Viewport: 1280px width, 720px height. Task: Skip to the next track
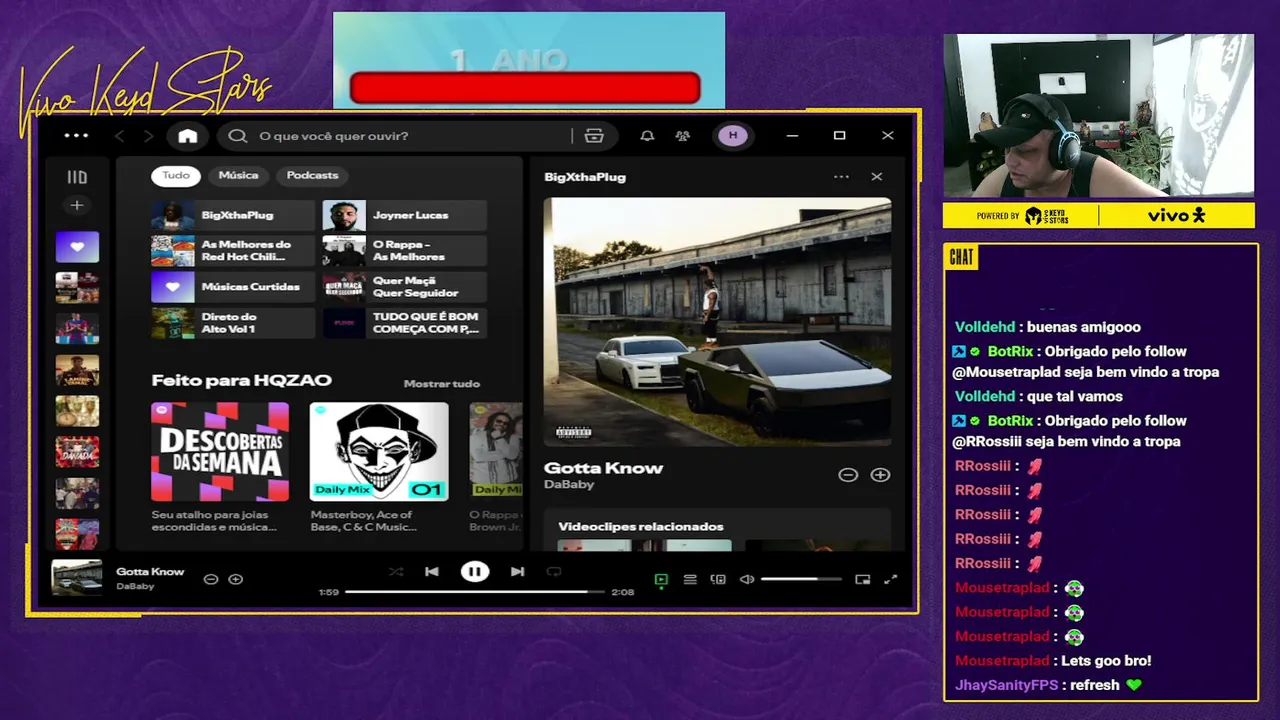(x=517, y=572)
